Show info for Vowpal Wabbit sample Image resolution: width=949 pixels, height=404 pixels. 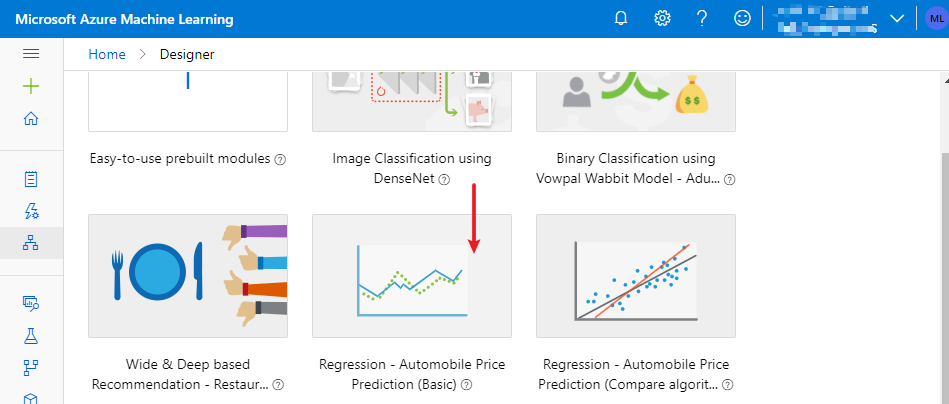[730, 179]
